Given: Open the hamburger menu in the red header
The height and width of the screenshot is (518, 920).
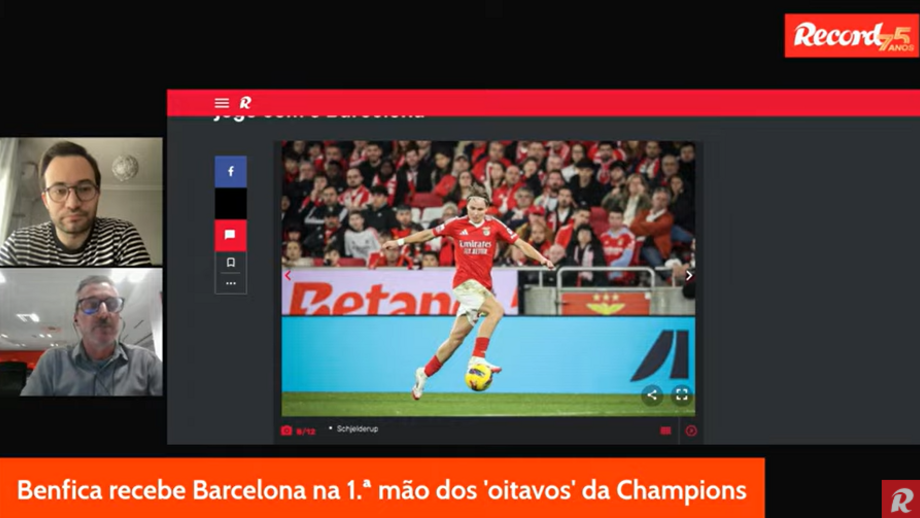Looking at the screenshot, I should tap(221, 103).
